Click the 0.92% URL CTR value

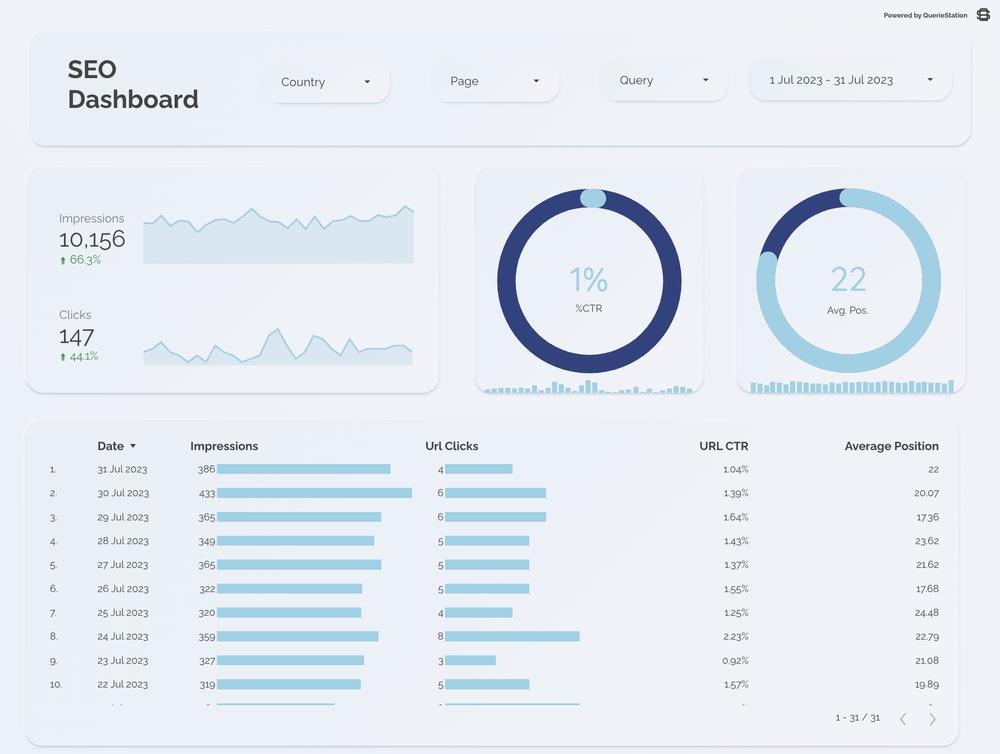tap(735, 661)
